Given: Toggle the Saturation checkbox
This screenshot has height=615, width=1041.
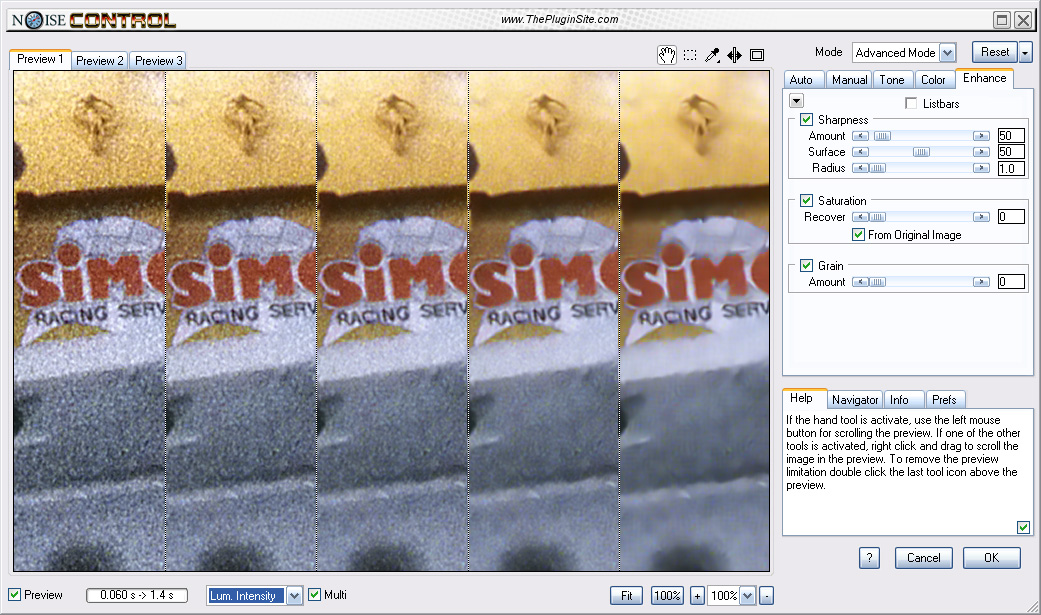Looking at the screenshot, I should click(x=807, y=201).
